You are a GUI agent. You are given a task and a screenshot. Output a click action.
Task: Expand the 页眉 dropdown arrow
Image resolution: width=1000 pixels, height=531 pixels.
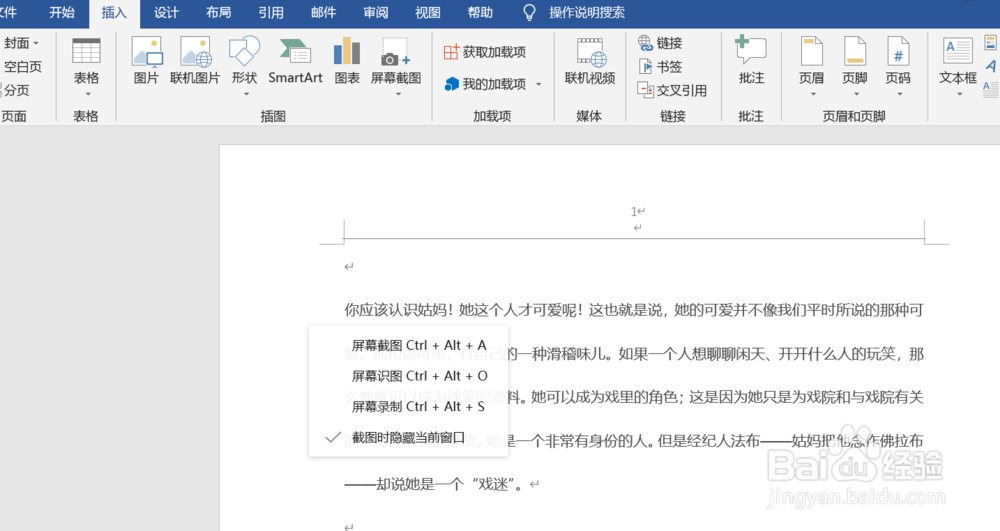tap(813, 94)
